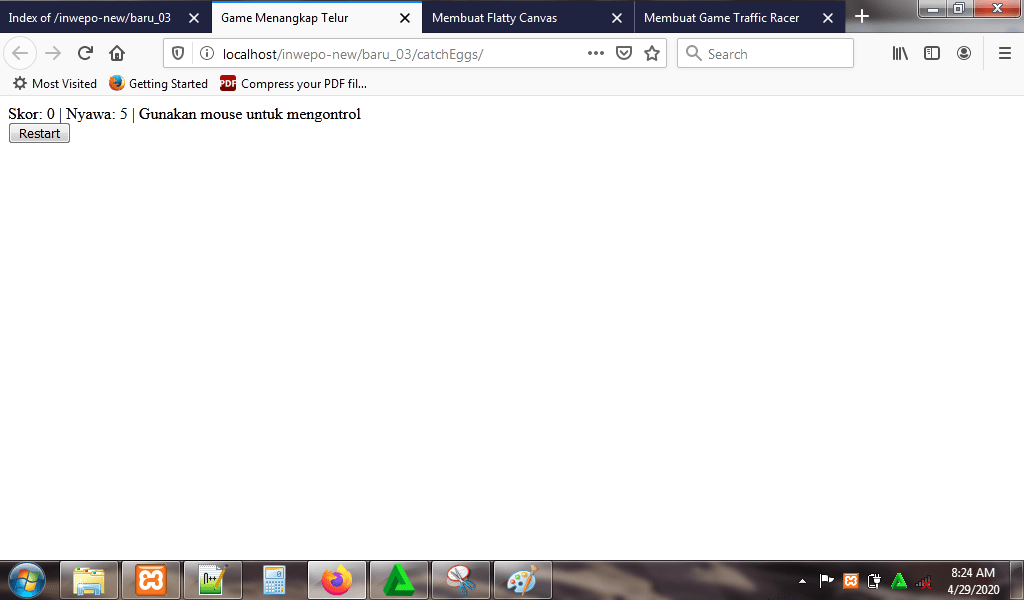Go forward one page
Screen dimensions: 1024x600
click(53, 53)
